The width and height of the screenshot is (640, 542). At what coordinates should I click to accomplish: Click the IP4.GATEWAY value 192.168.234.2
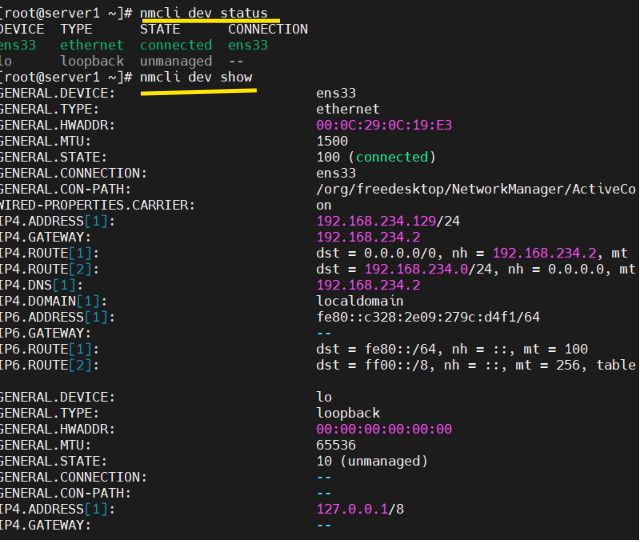pyautogui.click(x=368, y=237)
